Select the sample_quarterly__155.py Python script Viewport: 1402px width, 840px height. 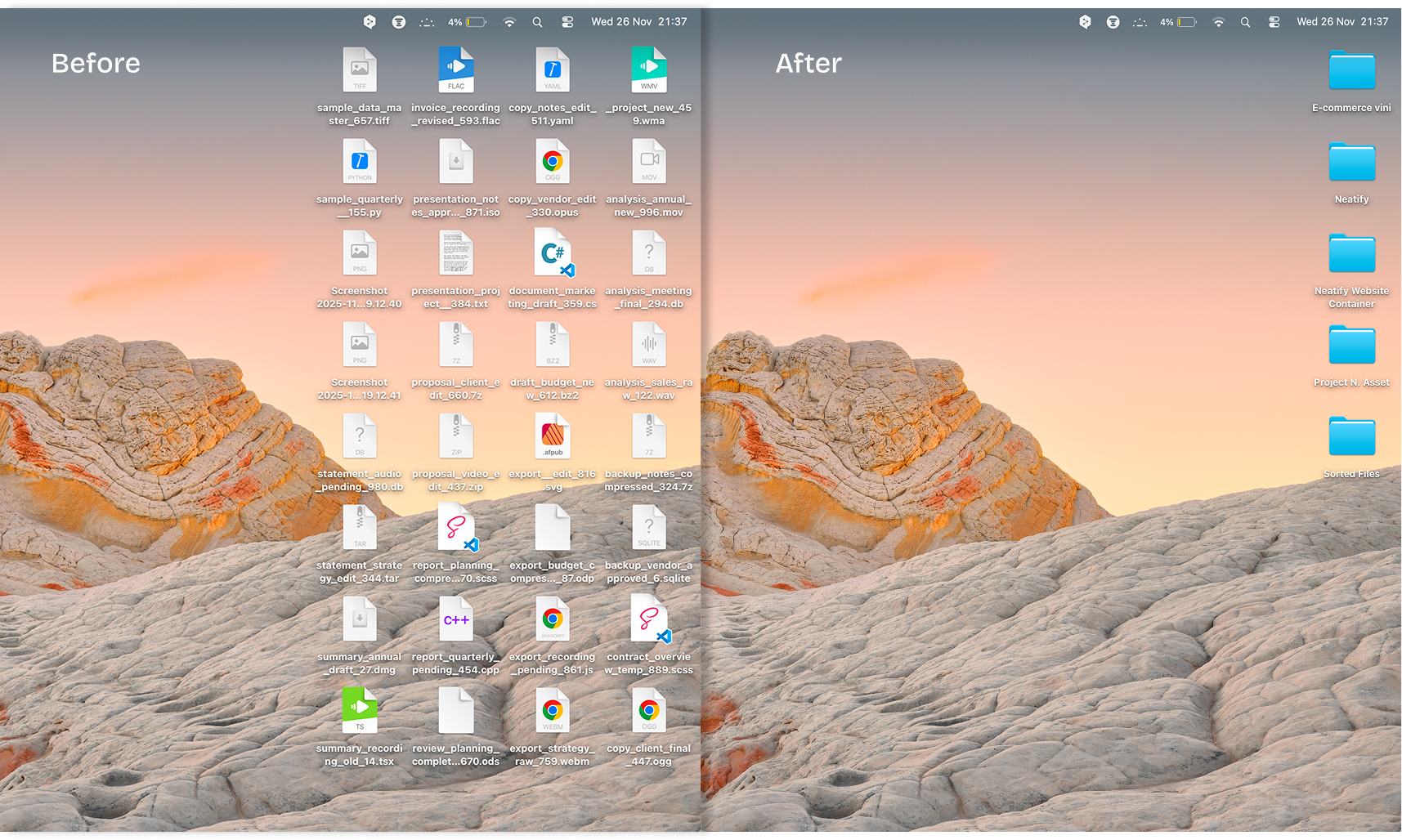pyautogui.click(x=360, y=161)
